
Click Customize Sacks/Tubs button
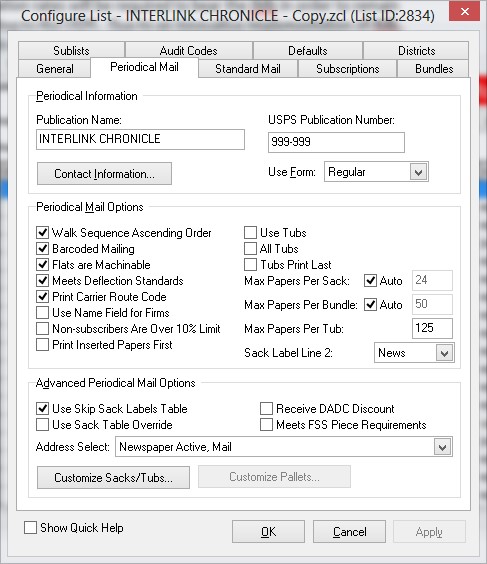pyautogui.click(x=113, y=477)
